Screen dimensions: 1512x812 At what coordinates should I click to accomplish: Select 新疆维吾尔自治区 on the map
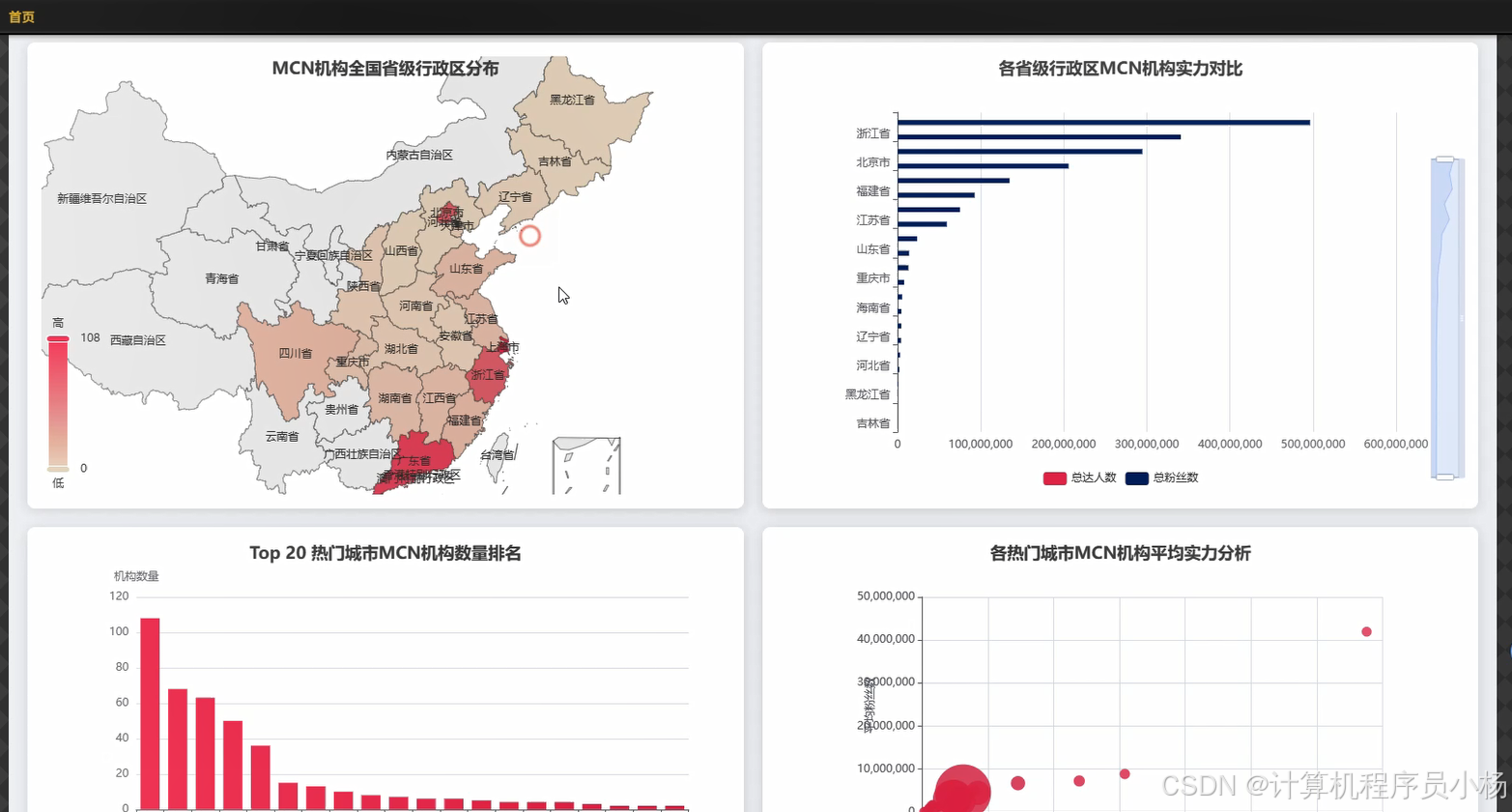(101, 198)
